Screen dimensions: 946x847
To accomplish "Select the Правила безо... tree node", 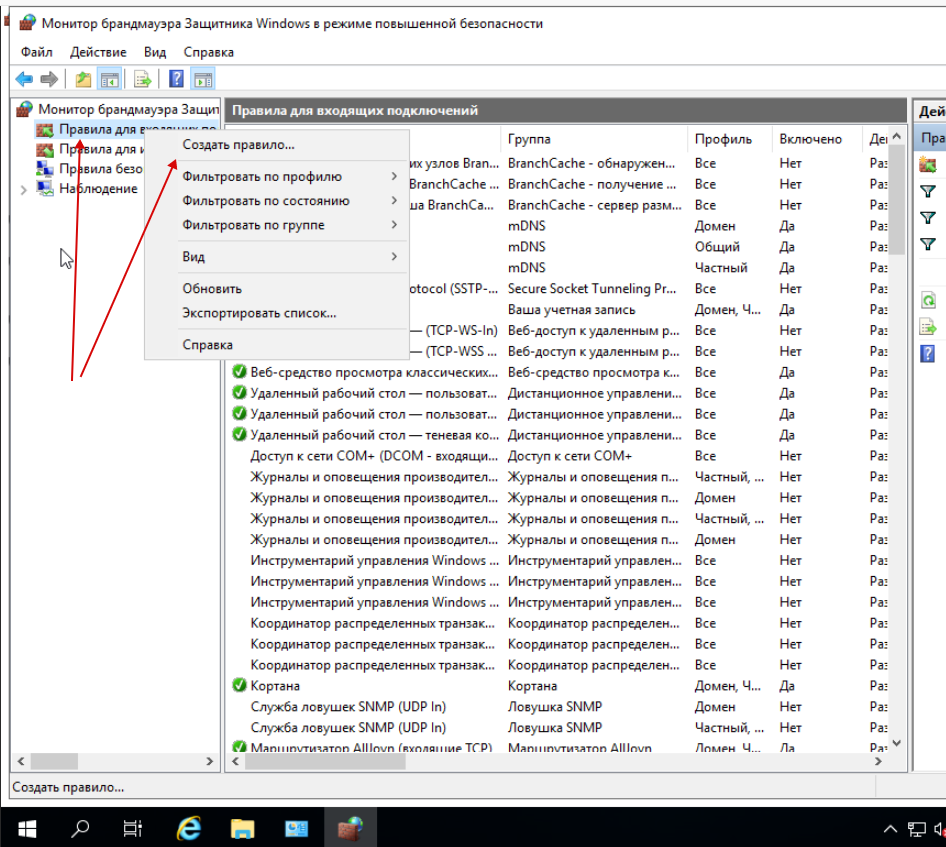I will [101, 169].
